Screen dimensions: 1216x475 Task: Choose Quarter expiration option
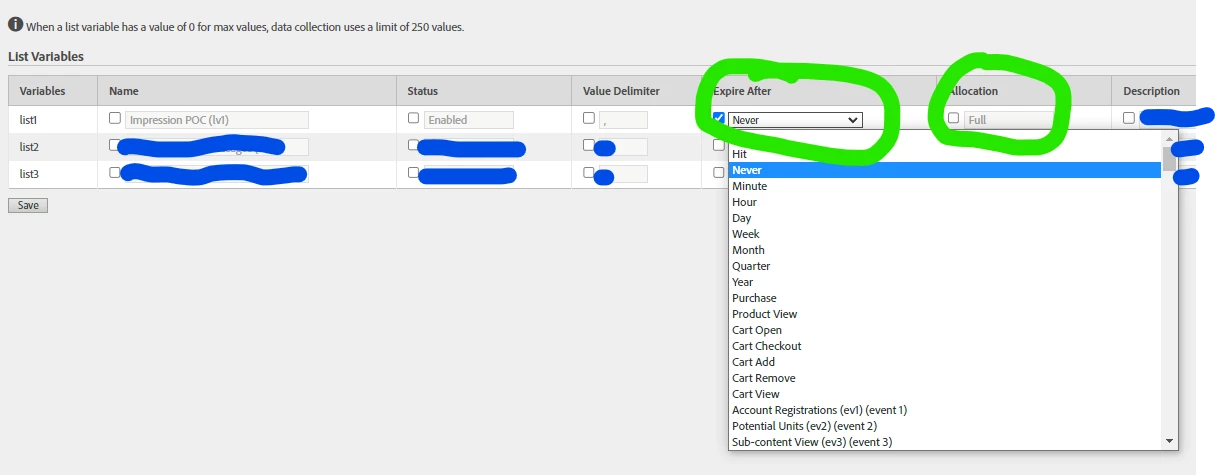pos(945,266)
